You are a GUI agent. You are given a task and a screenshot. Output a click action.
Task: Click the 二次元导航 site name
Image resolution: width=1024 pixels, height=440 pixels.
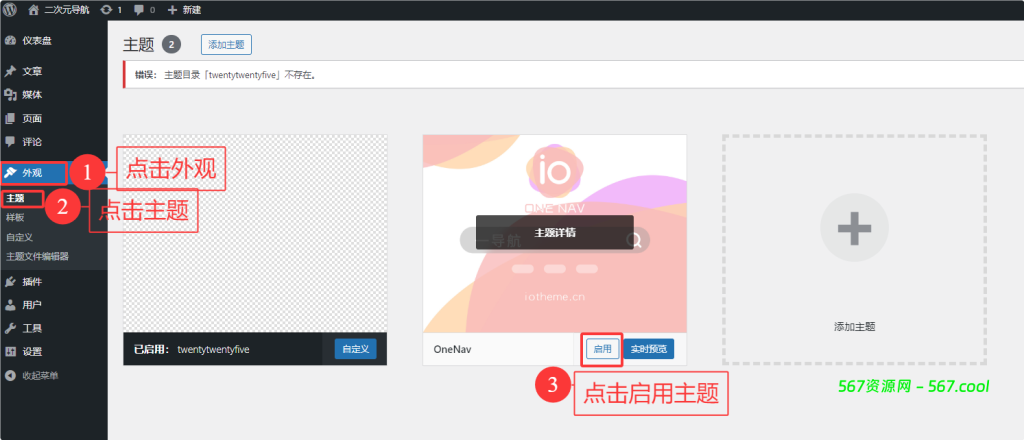point(67,10)
